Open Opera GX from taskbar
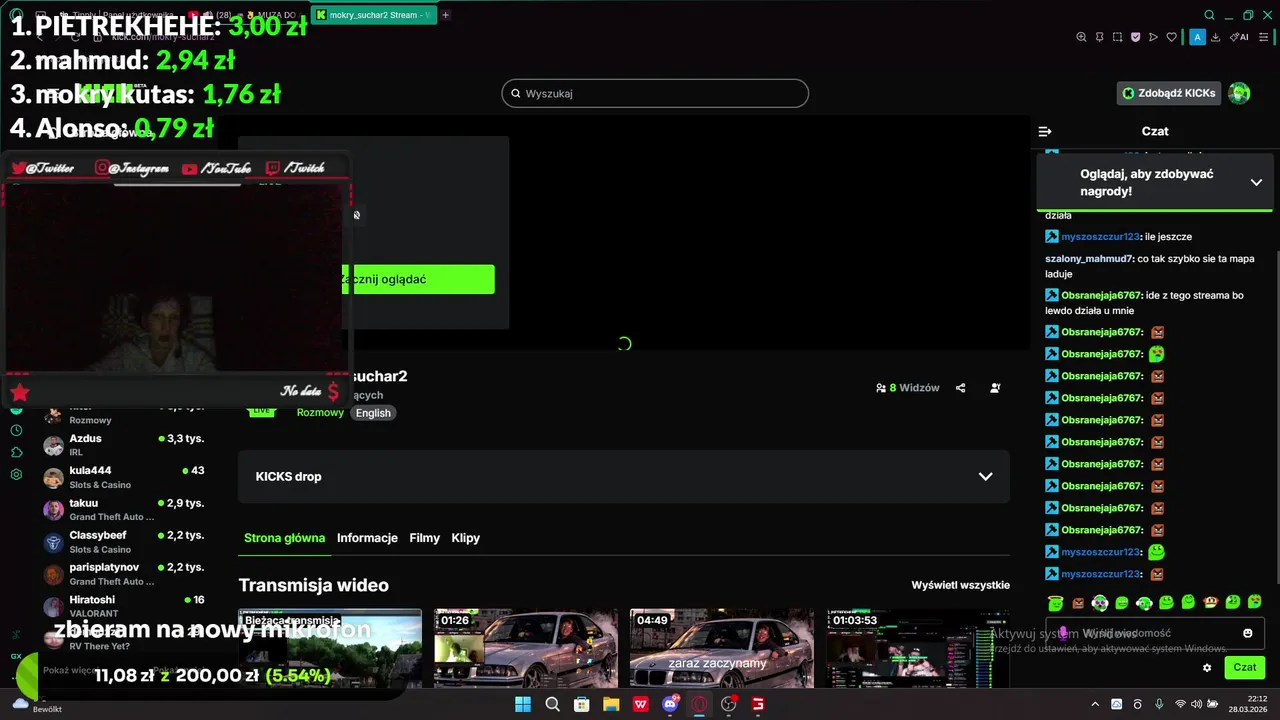Screen dimensions: 1280x720 pyautogui.click(x=700, y=704)
